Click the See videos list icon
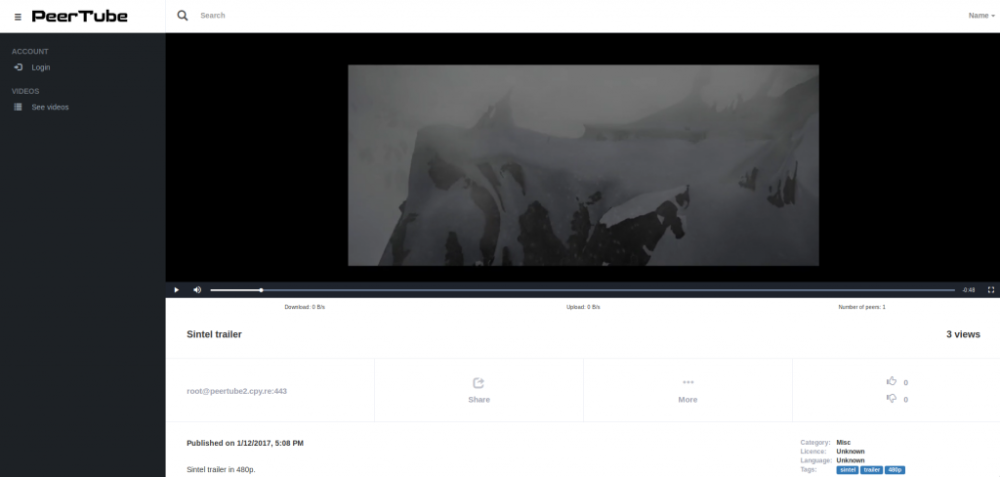Screen dimensions: 1000x477 pyautogui.click(x=18, y=107)
